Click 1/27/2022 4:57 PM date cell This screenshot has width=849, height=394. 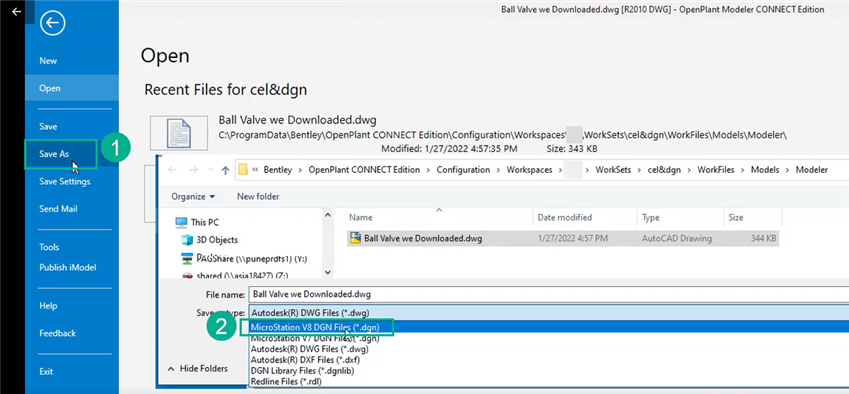(x=572, y=238)
